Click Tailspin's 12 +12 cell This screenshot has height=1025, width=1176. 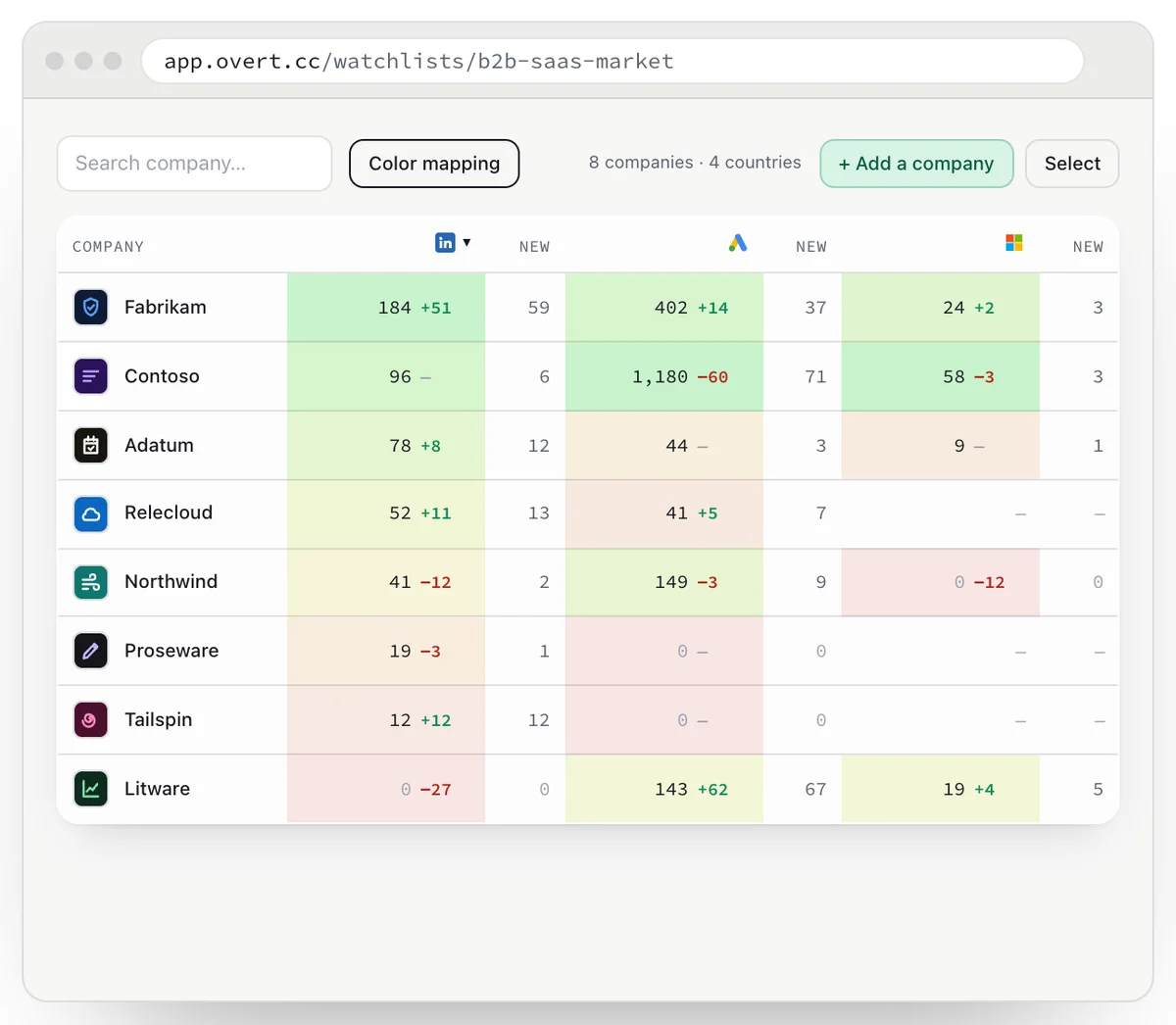[x=386, y=720]
